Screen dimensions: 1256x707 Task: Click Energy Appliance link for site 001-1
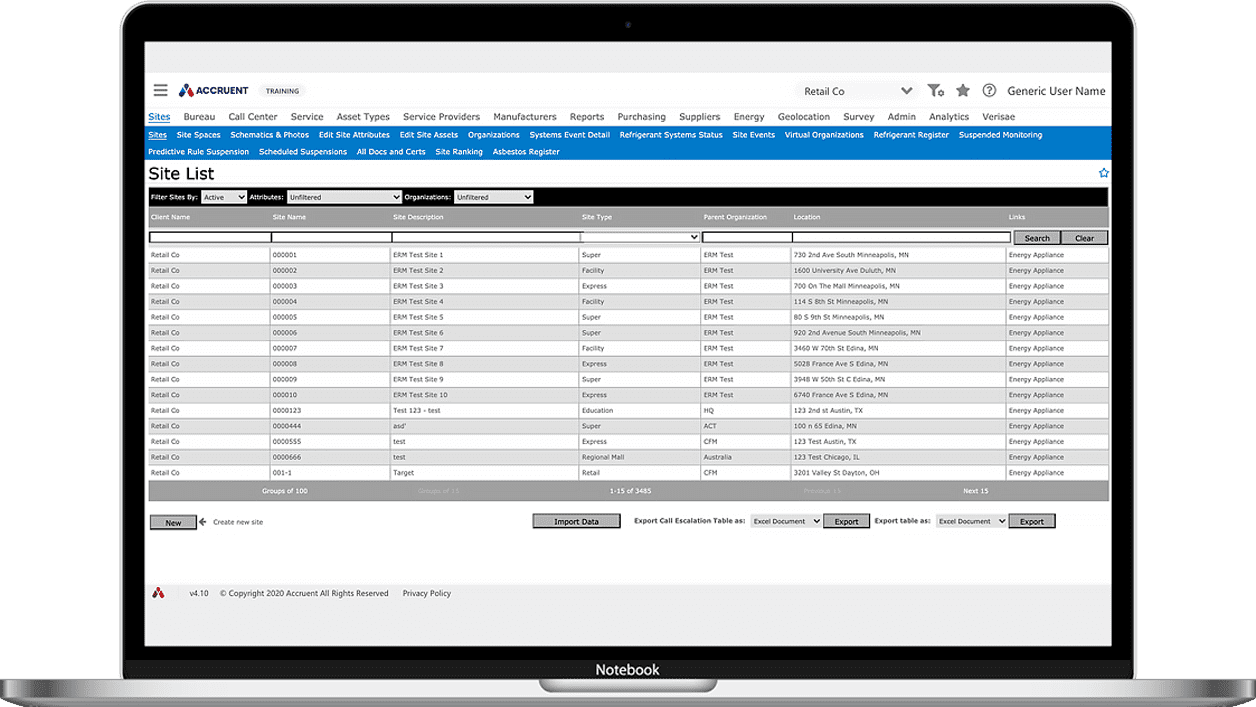point(1036,473)
